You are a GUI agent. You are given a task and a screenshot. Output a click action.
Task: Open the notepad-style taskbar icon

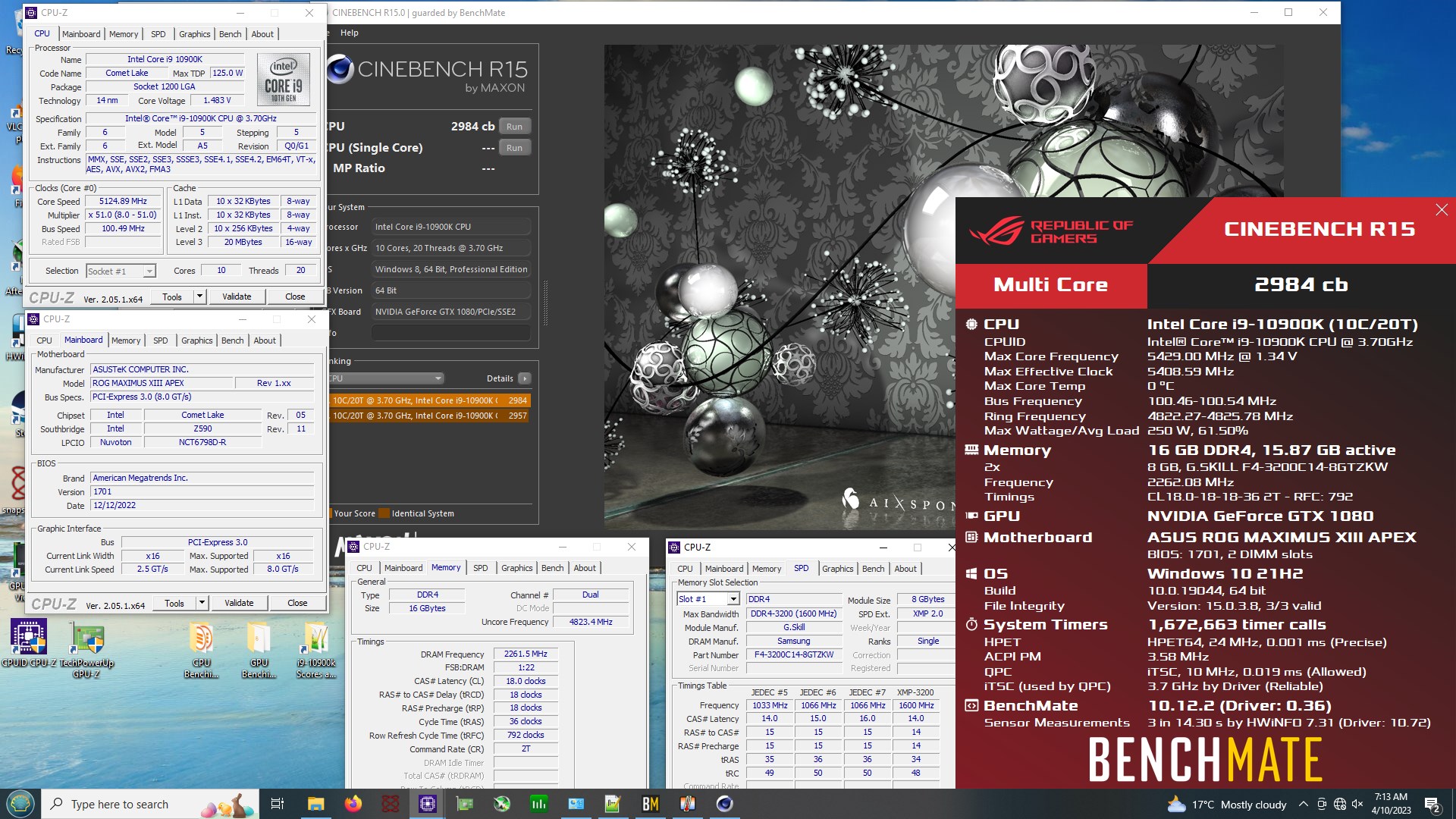pos(613,804)
